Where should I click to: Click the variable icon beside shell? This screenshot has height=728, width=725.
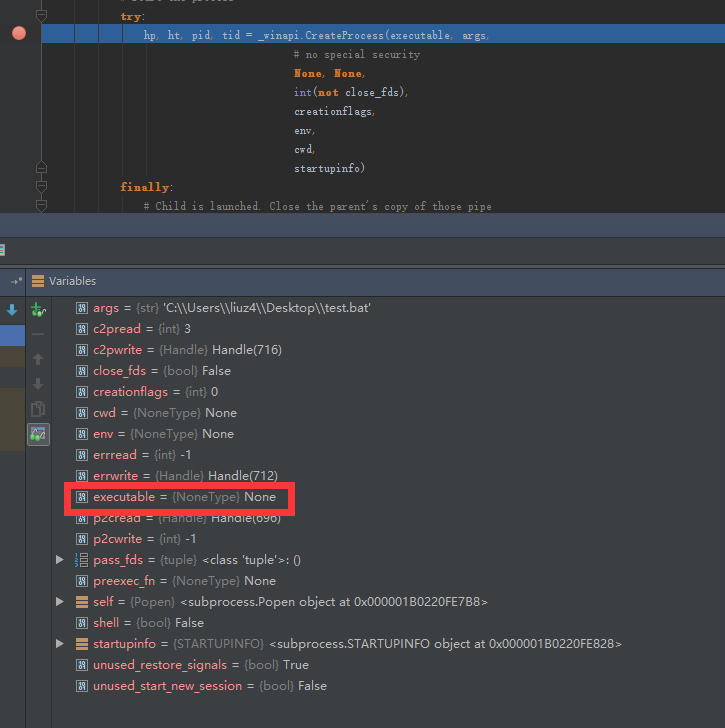tap(82, 623)
